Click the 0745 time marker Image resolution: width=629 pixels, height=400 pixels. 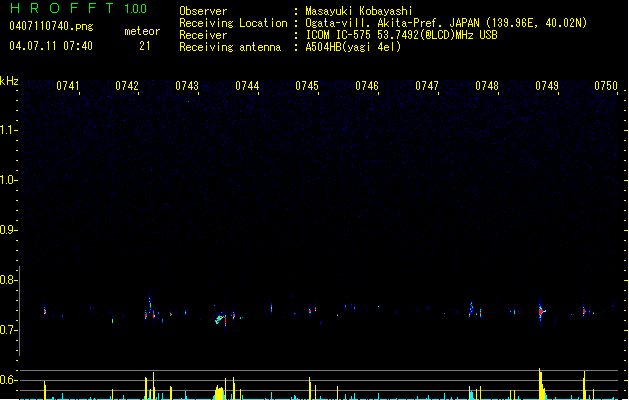307,86
